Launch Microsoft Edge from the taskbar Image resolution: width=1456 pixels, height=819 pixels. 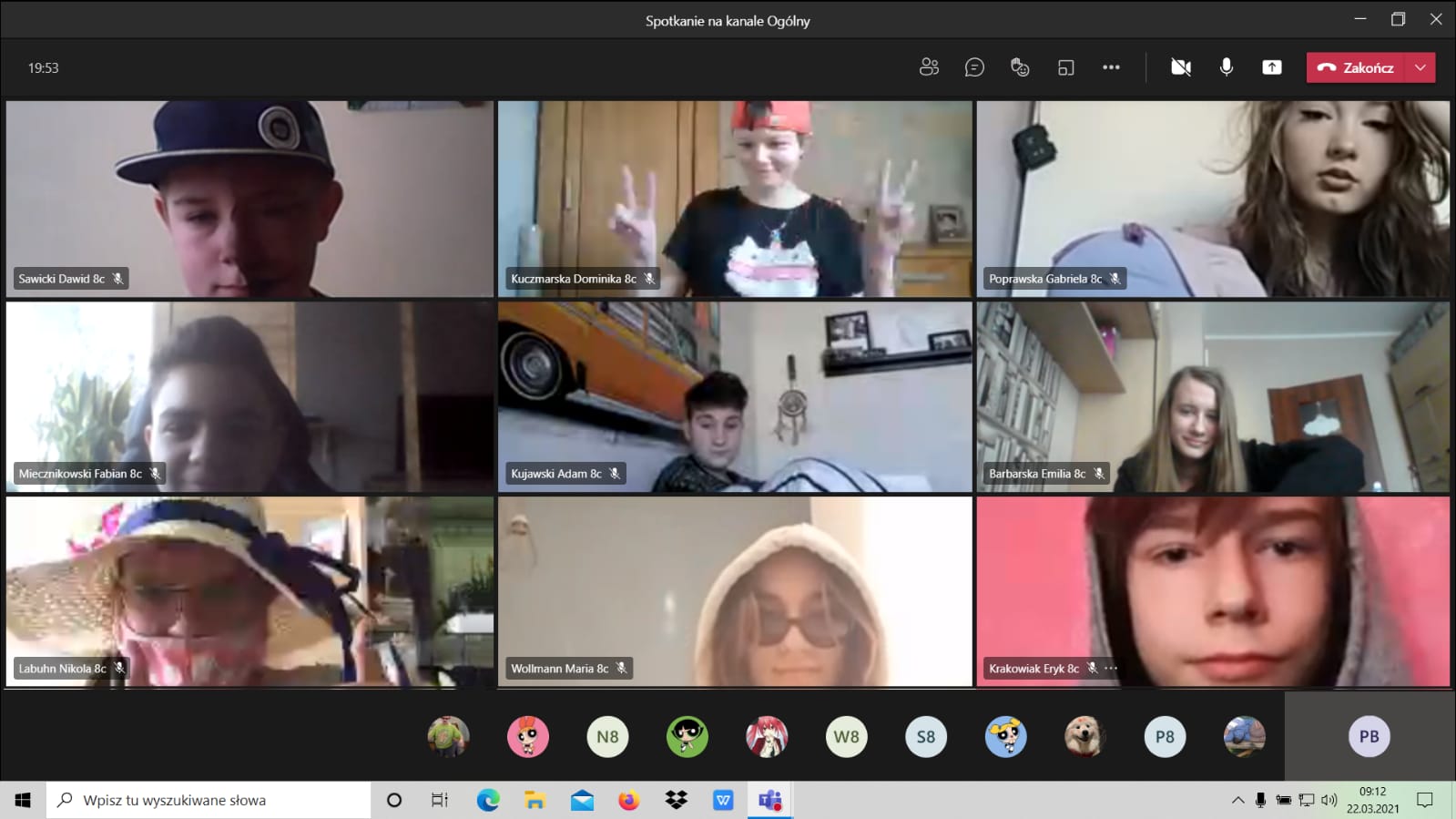(x=488, y=800)
